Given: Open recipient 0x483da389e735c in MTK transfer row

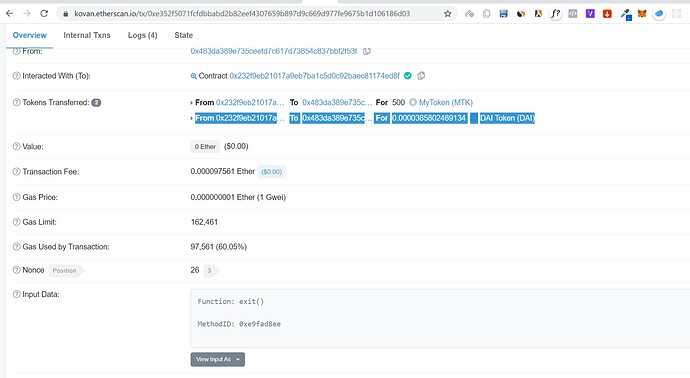Looking at the screenshot, I should click(337, 102).
